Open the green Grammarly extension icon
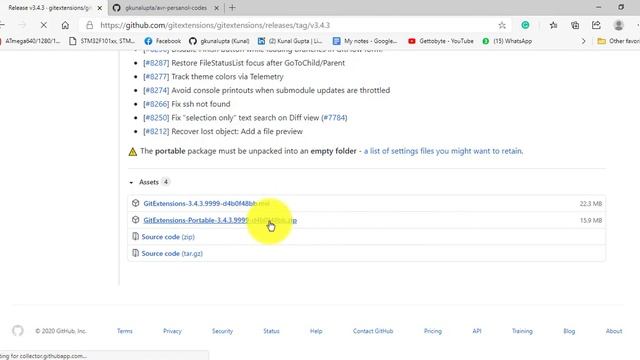This screenshot has width=640, height=360. (x=525, y=25)
